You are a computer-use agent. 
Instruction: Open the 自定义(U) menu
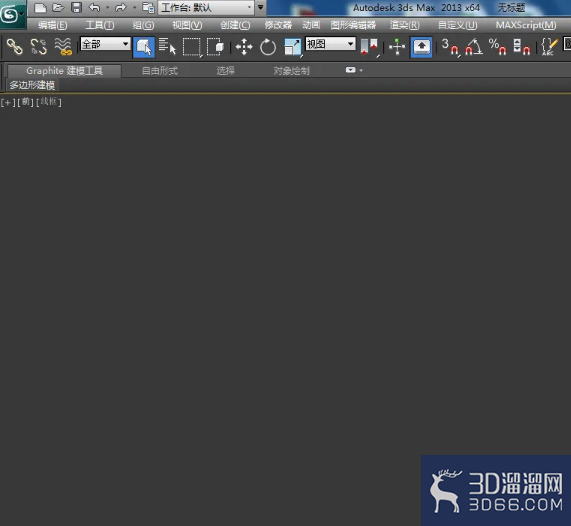[x=458, y=25]
